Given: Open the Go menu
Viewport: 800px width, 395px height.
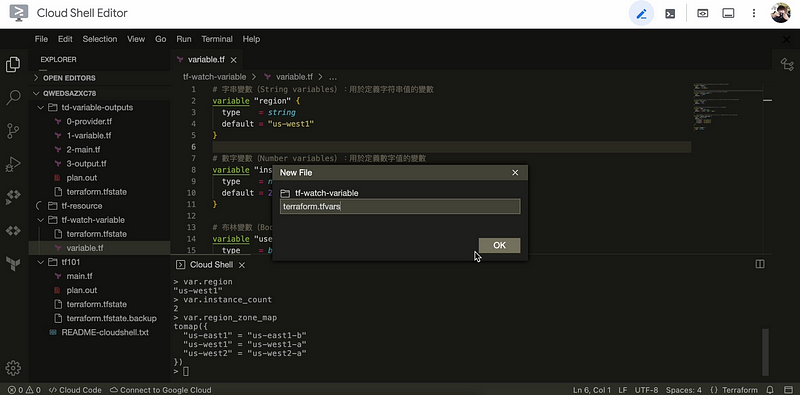Looking at the screenshot, I should tap(161, 39).
